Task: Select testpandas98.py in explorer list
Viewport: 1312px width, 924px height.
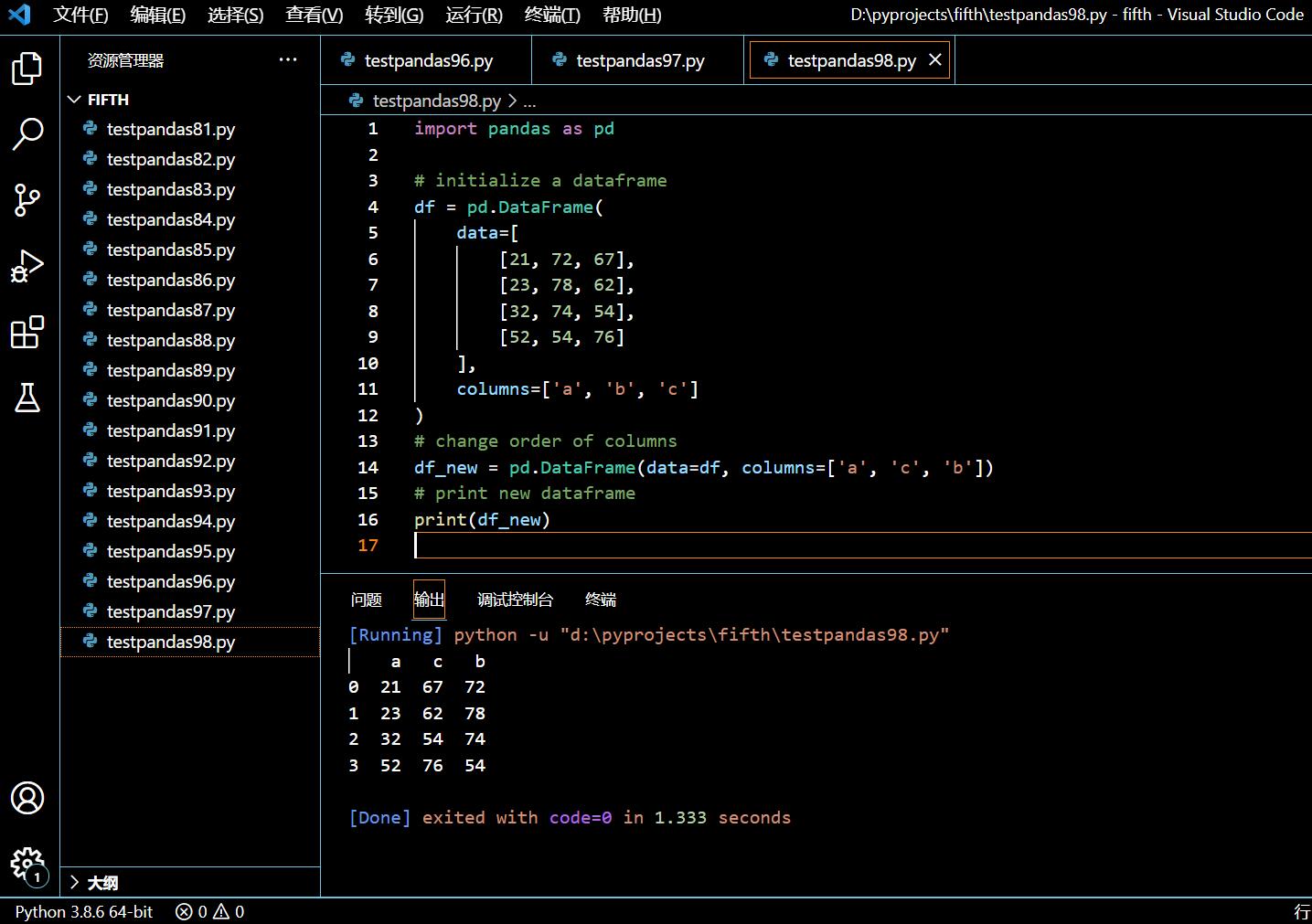Action: click(x=190, y=642)
